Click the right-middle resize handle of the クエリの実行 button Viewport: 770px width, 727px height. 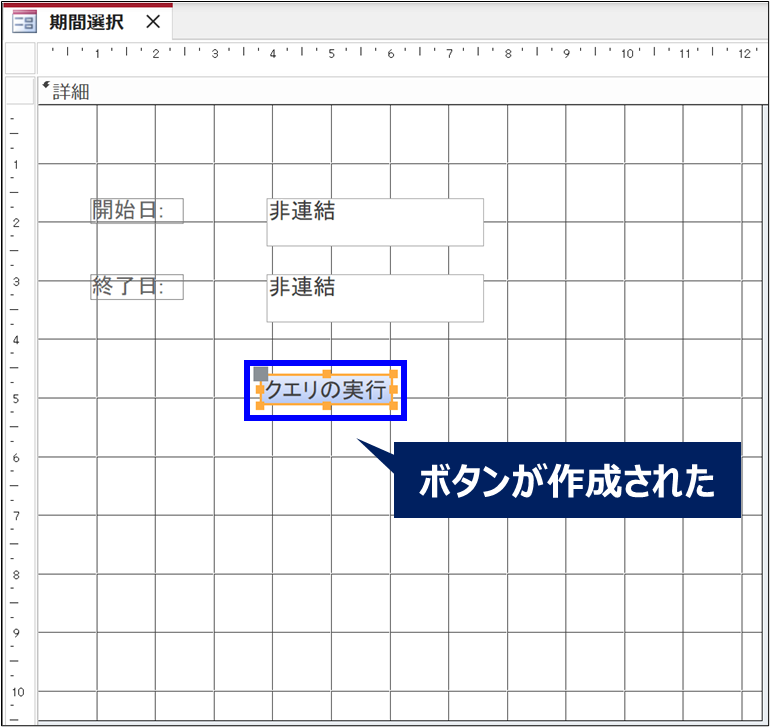(x=394, y=390)
